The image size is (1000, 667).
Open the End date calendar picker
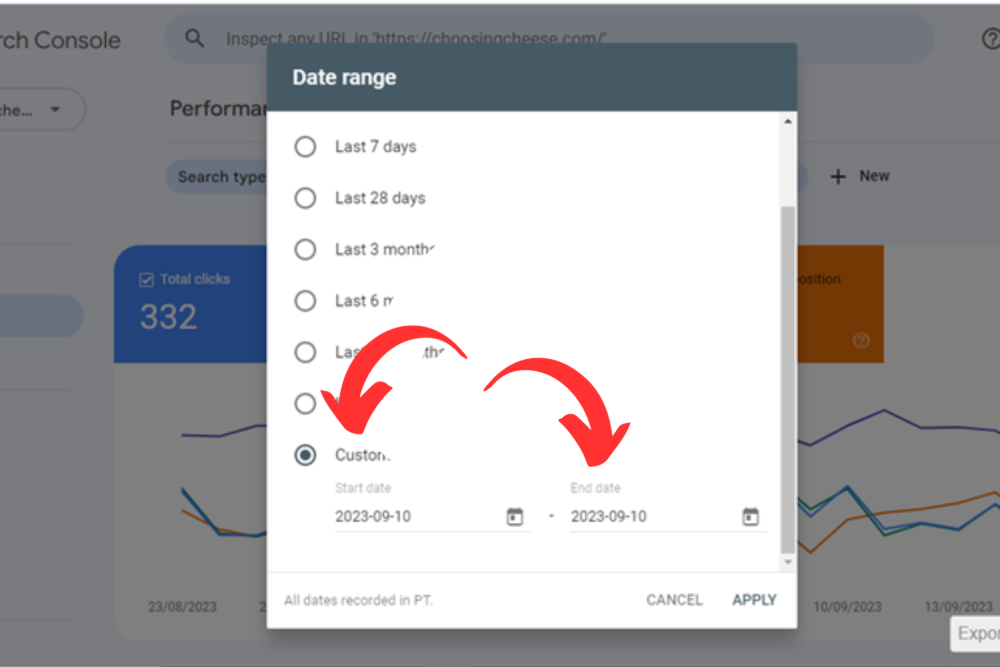(750, 517)
